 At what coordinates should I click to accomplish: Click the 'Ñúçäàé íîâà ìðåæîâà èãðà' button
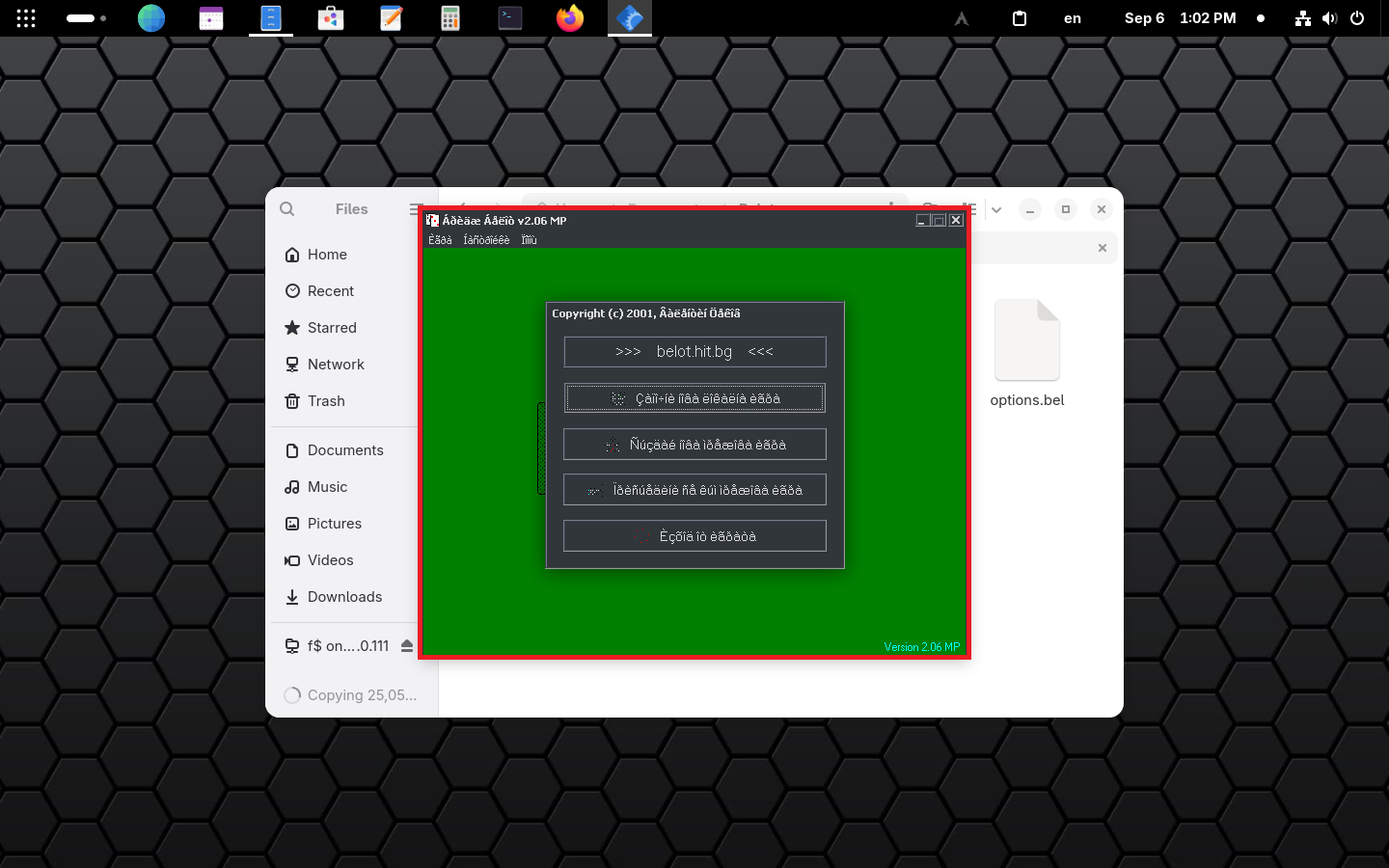(694, 445)
